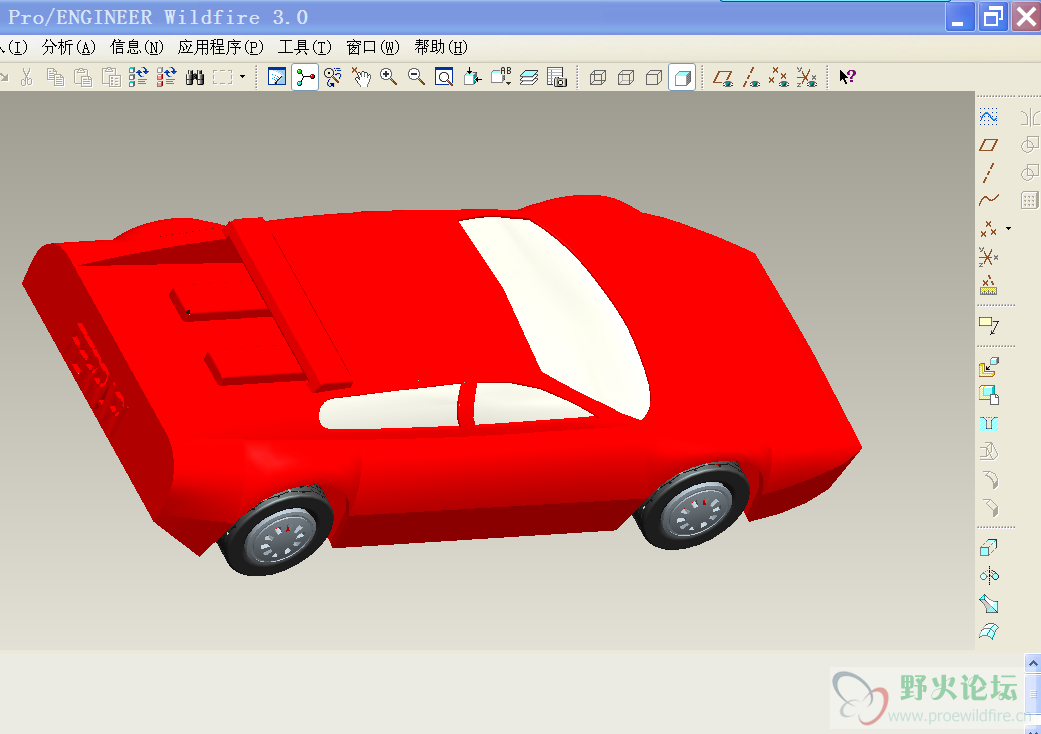Click the Zoom Out magnifier

click(x=416, y=77)
